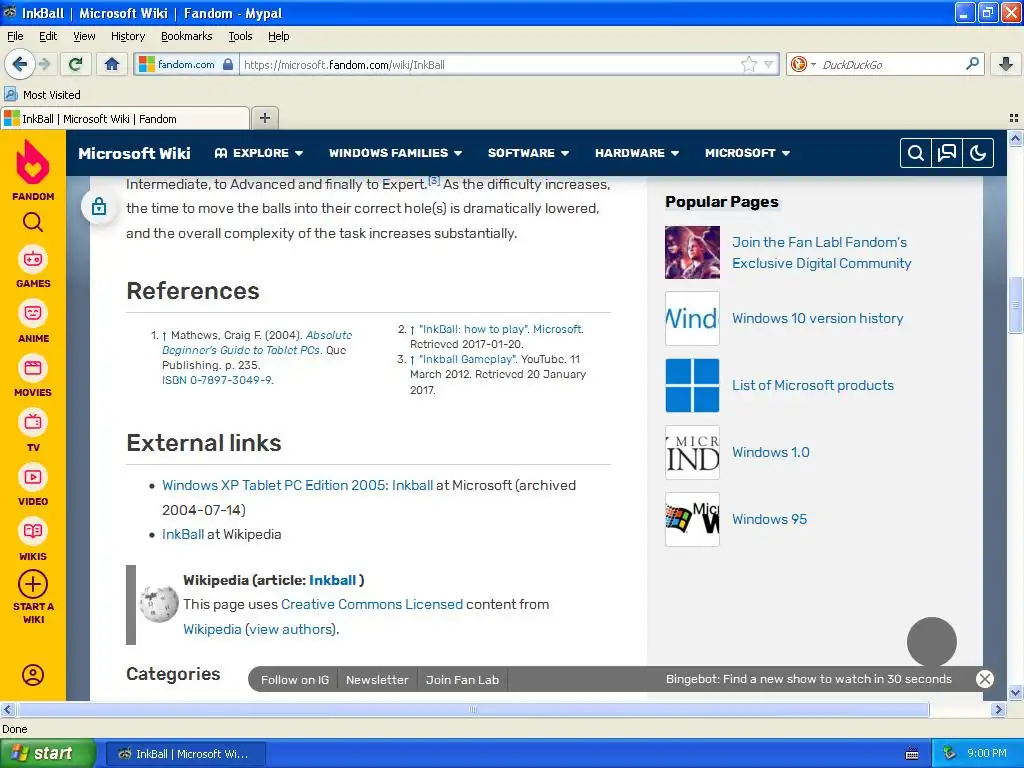Open the InkBall at Wikipedia link
The width and height of the screenshot is (1024, 768).
(x=183, y=534)
